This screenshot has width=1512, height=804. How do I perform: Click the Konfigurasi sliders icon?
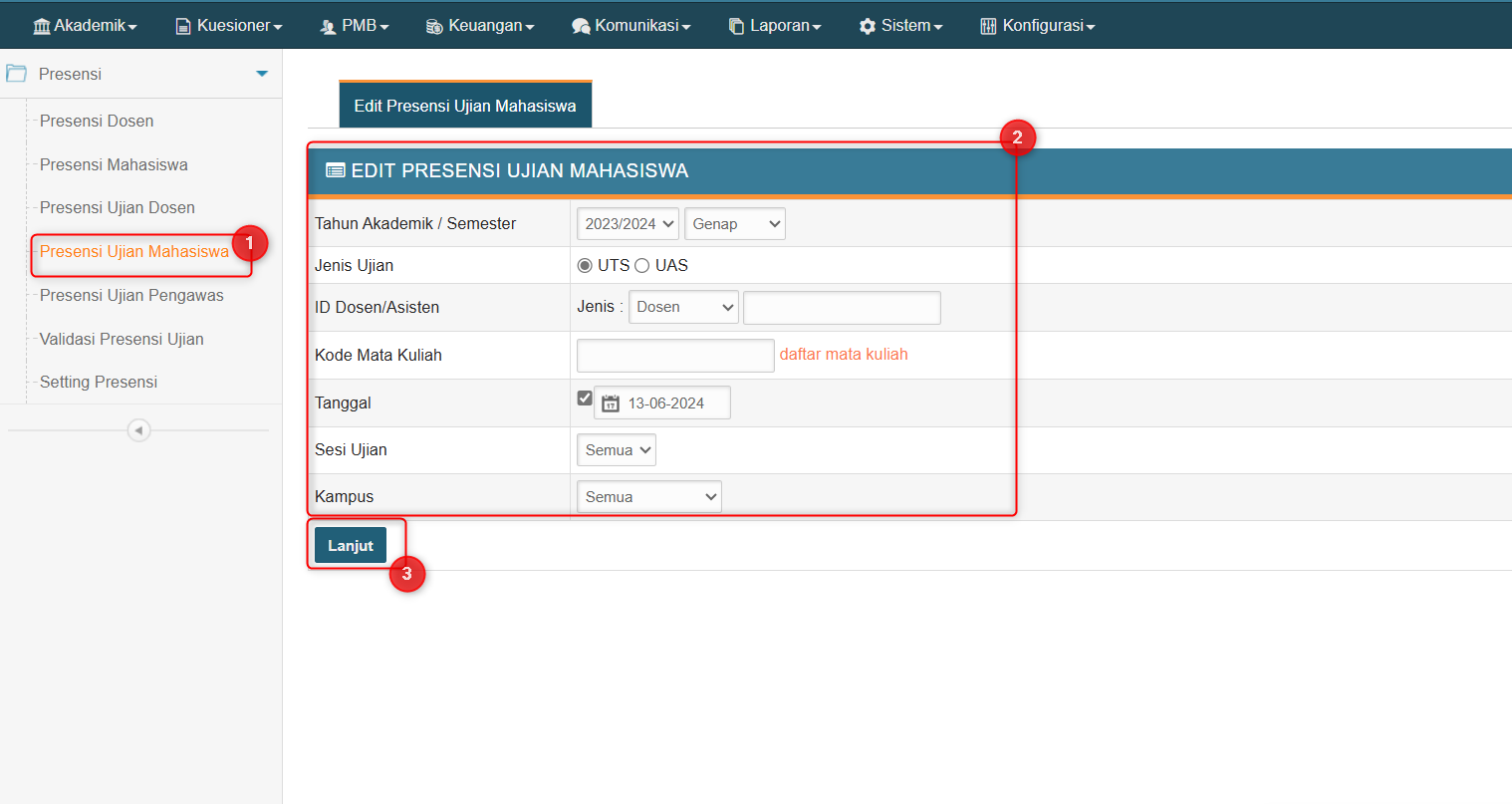click(x=988, y=26)
